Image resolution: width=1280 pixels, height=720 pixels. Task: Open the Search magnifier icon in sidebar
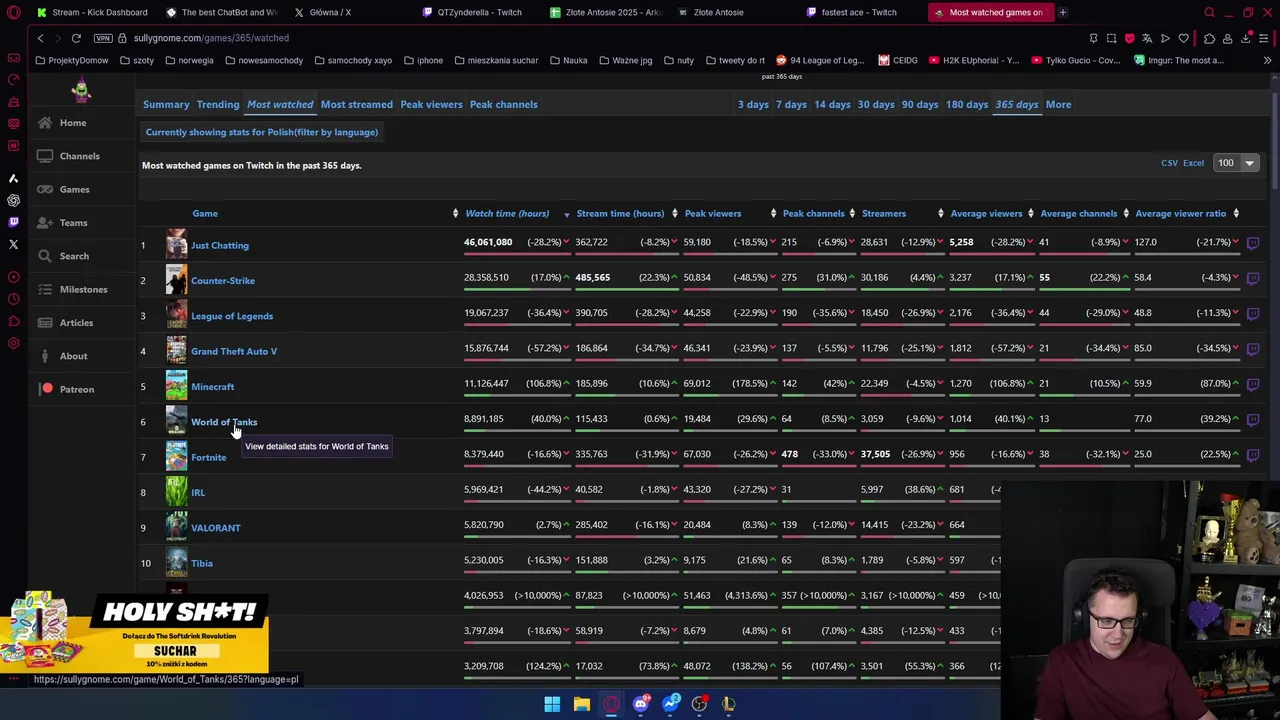[45, 256]
